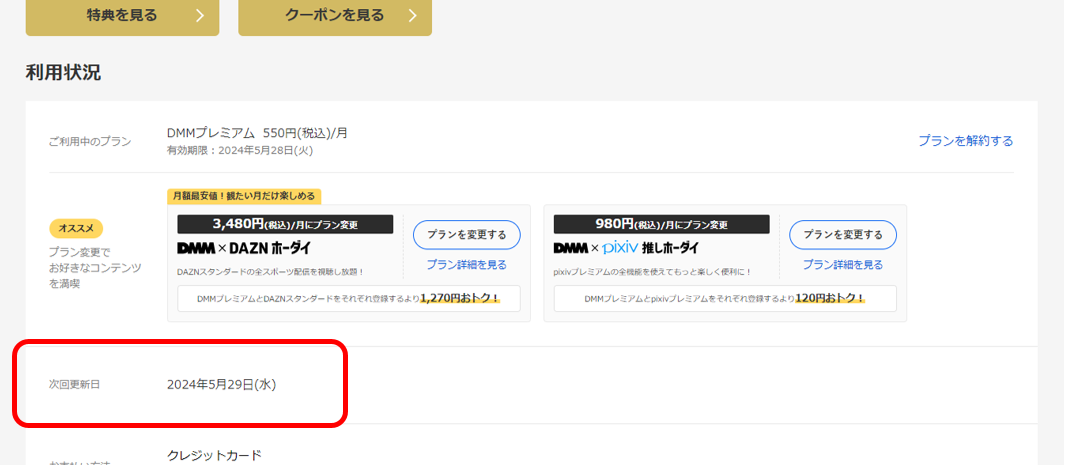Click the 1,270円おトク savings text

coord(460,298)
